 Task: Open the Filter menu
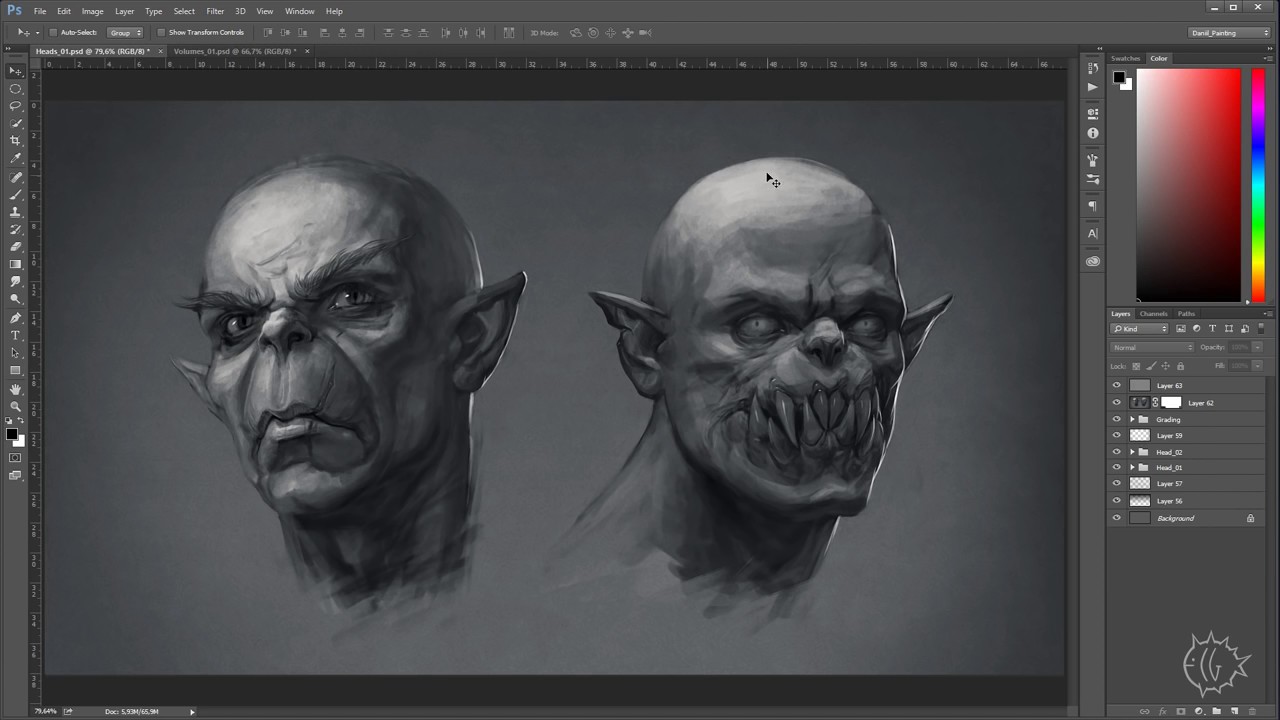(215, 11)
